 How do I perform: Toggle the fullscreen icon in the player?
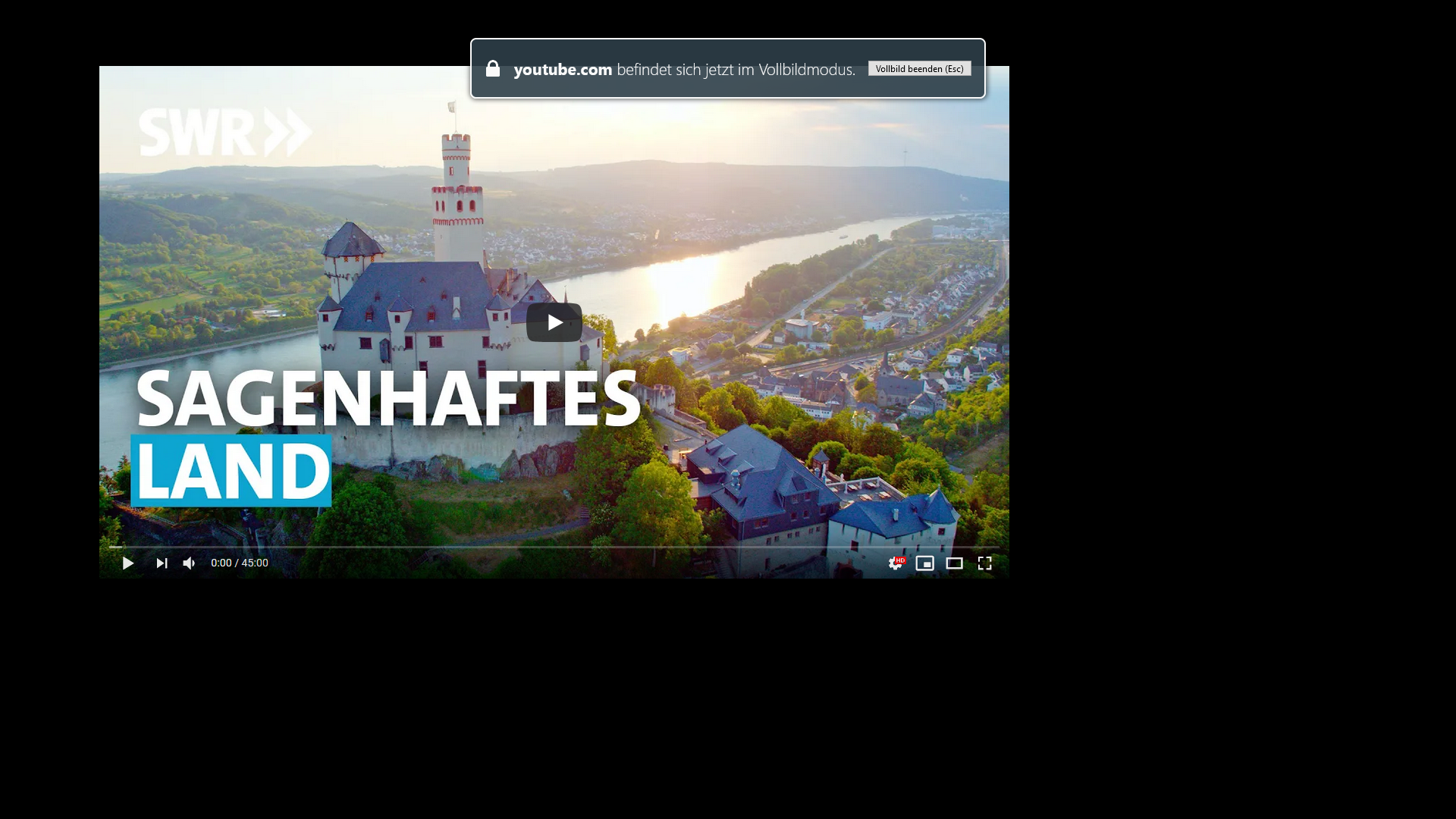click(x=984, y=563)
